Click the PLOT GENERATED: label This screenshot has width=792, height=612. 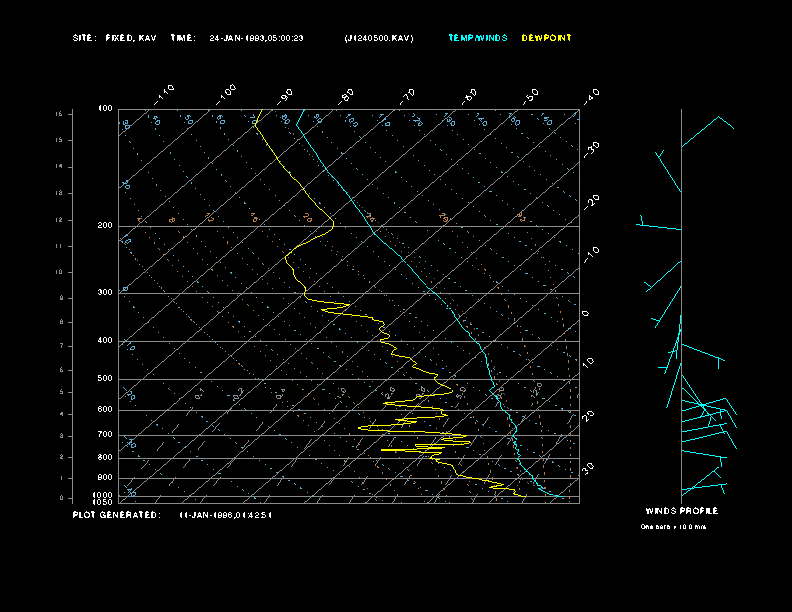[117, 515]
